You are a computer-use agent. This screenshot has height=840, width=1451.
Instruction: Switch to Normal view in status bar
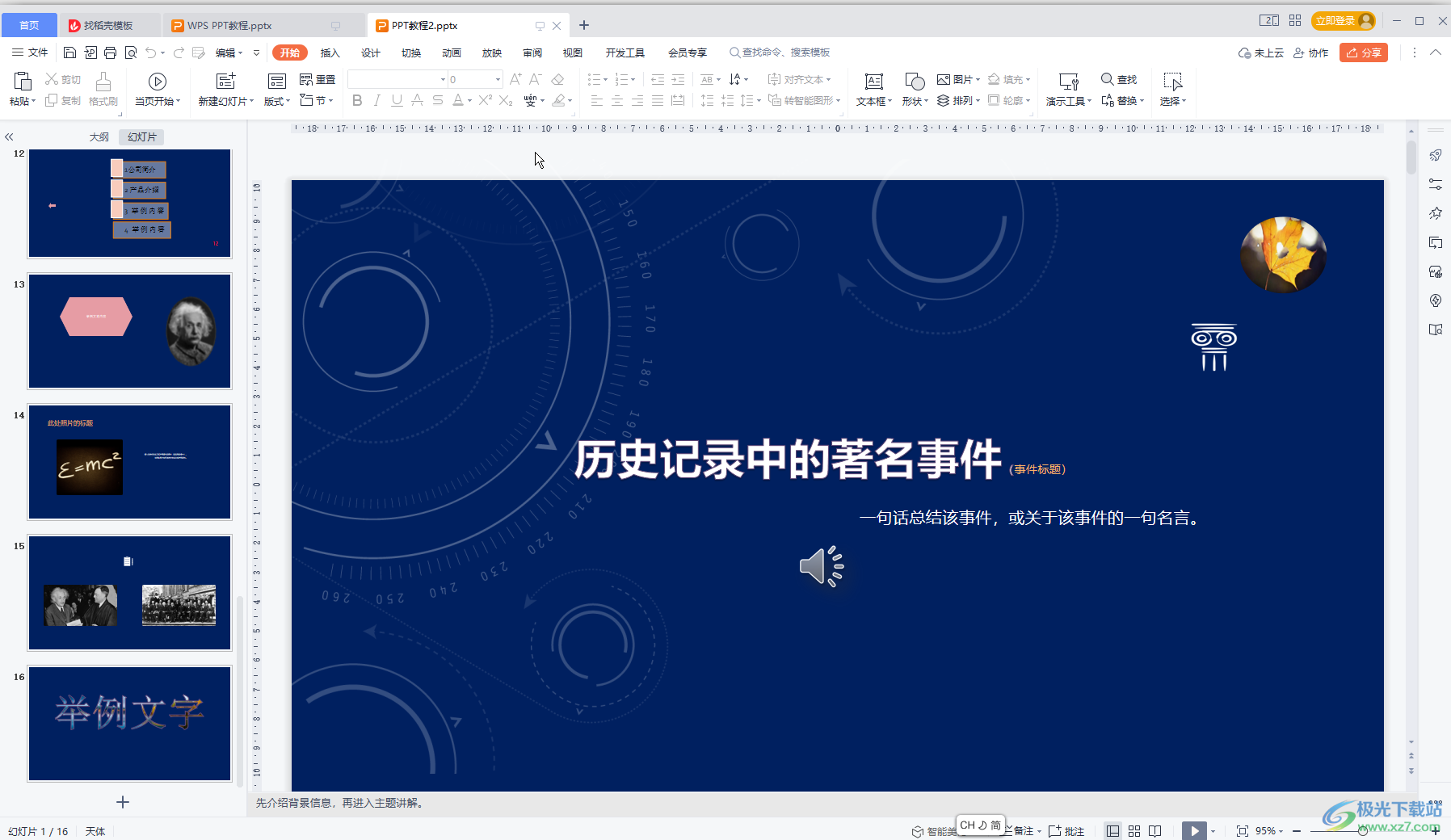tap(1113, 831)
